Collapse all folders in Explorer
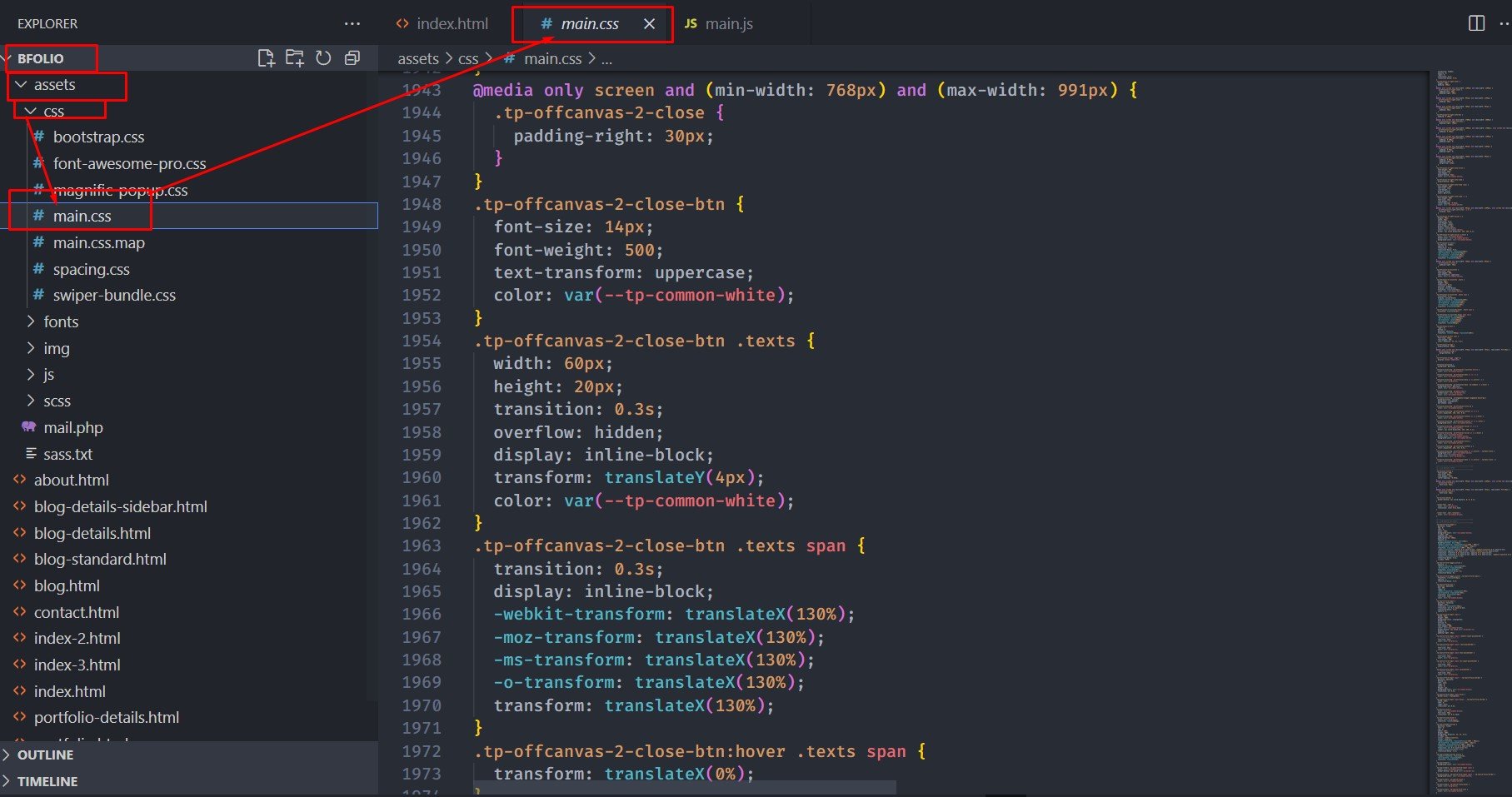Screen dimensions: 1512x797 pyautogui.click(x=352, y=58)
